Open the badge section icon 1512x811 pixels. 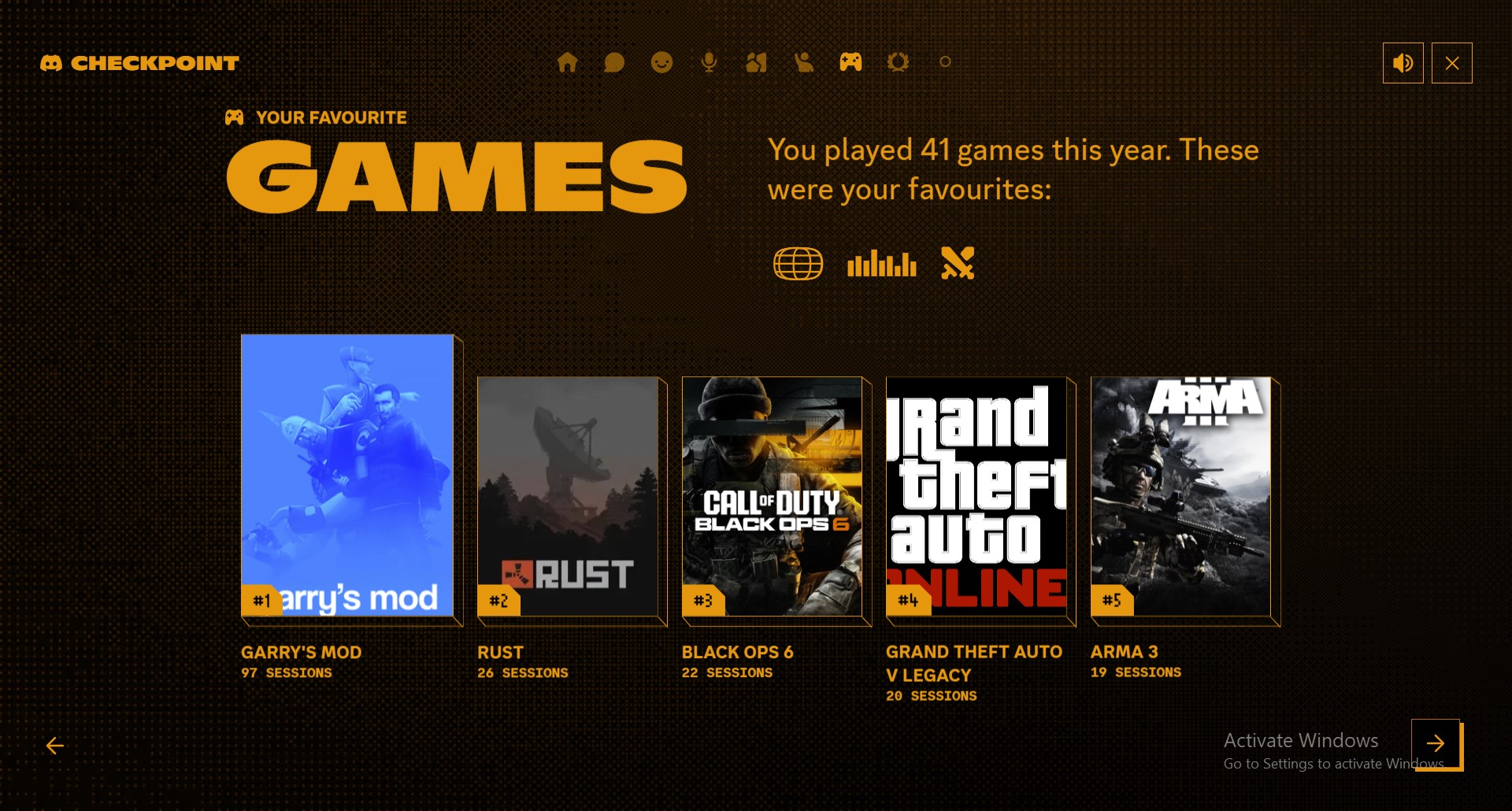[x=898, y=62]
